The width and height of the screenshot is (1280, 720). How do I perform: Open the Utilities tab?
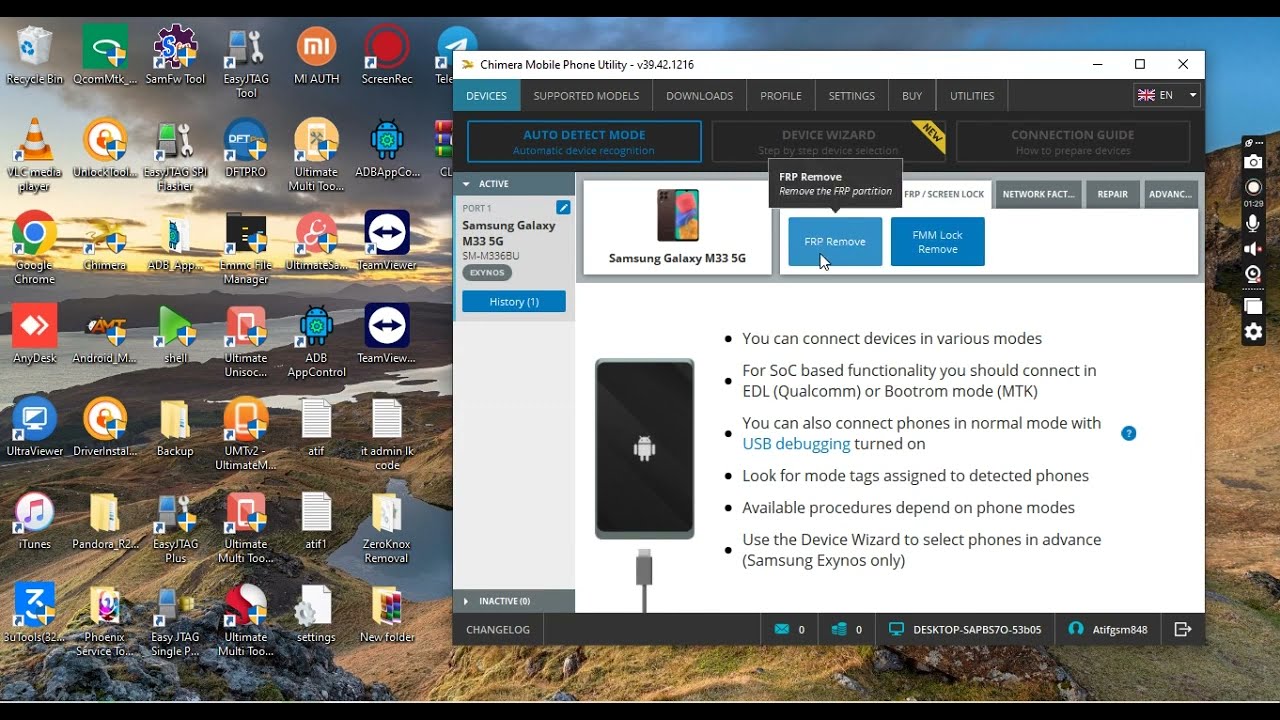tap(972, 96)
